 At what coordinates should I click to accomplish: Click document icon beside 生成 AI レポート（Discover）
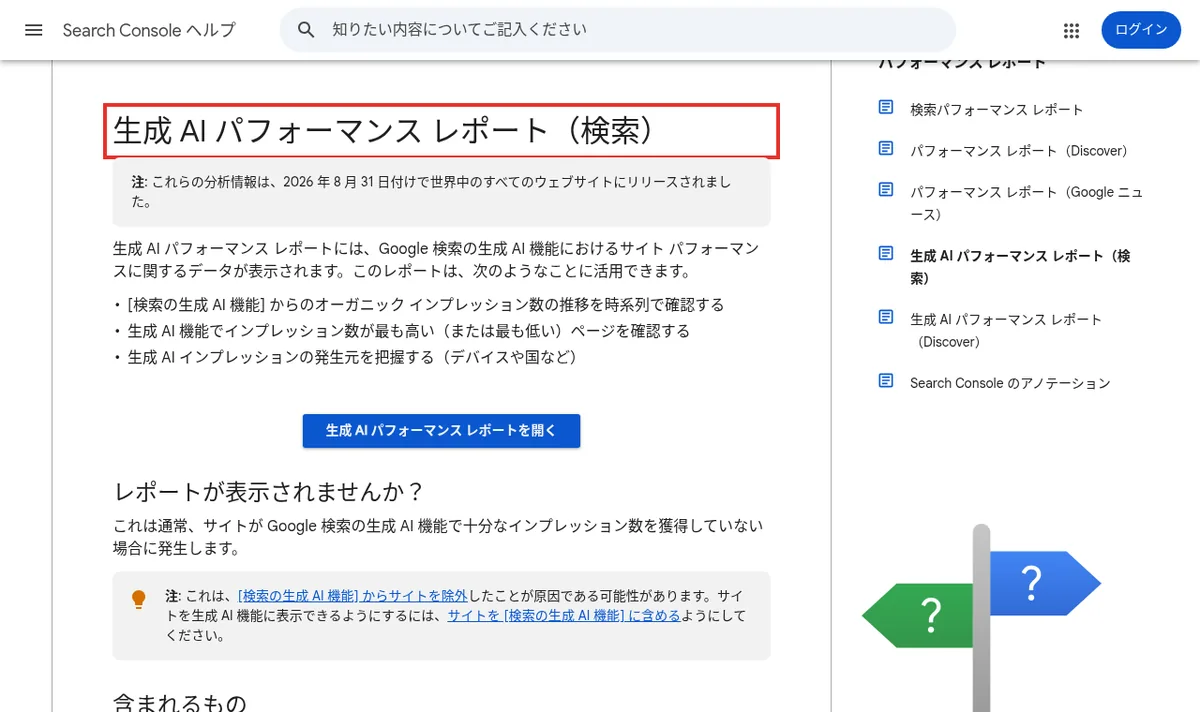[x=886, y=316]
